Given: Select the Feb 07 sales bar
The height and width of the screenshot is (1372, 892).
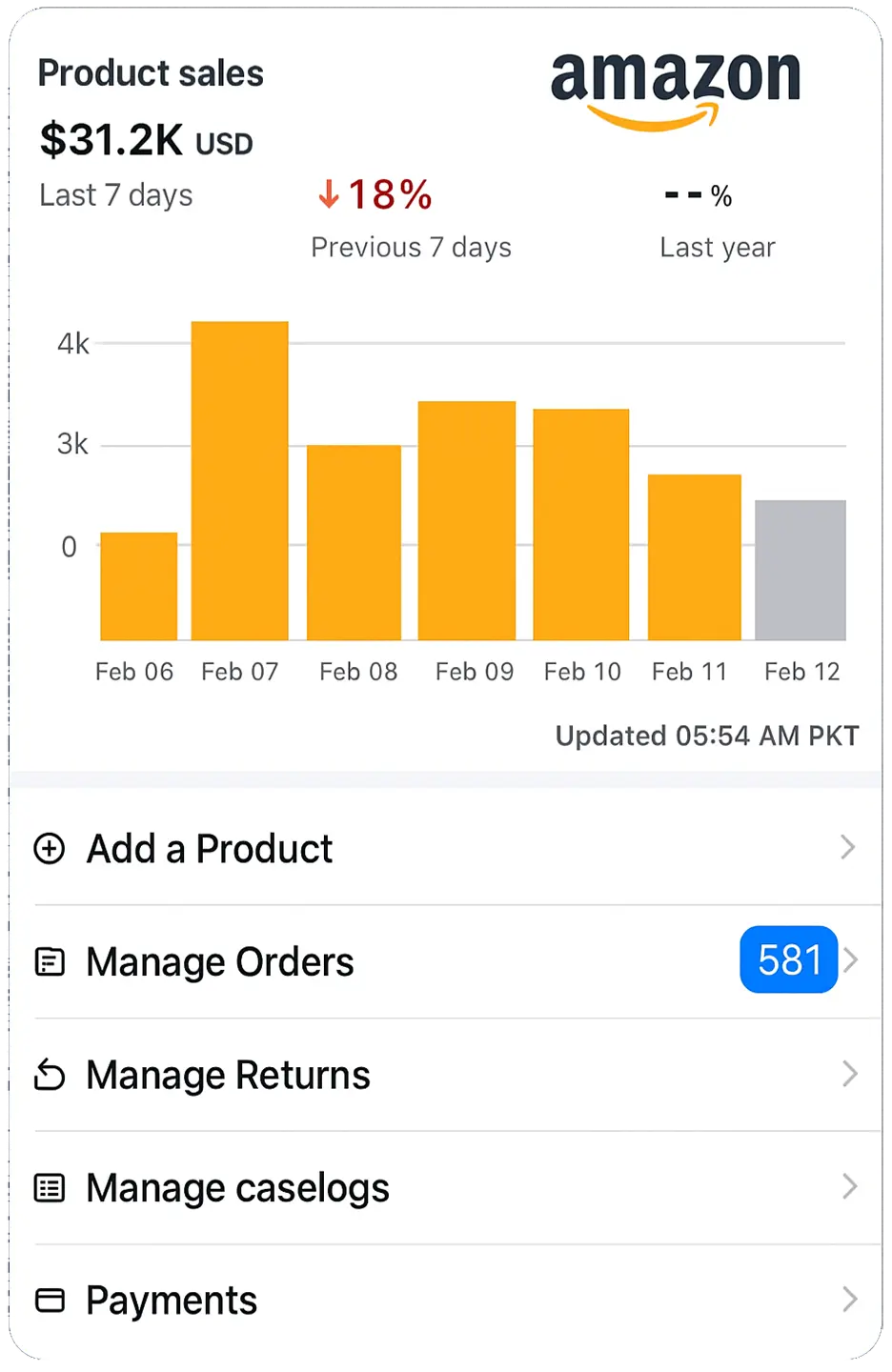Looking at the screenshot, I should pos(240,480).
